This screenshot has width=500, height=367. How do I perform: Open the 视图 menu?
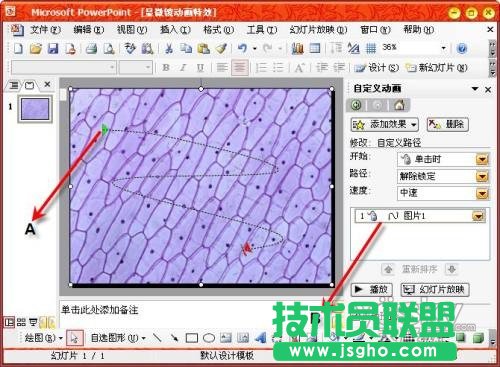point(132,30)
